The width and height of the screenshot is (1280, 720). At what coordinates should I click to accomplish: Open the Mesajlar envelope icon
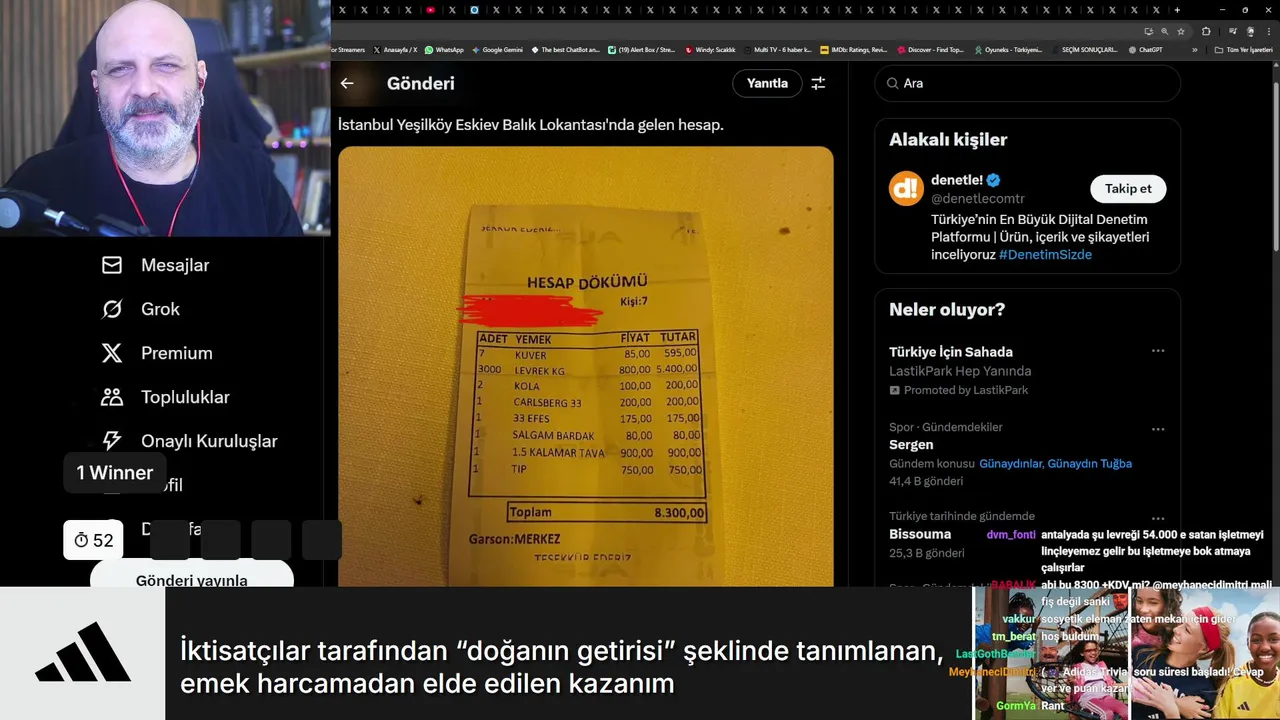click(x=112, y=265)
